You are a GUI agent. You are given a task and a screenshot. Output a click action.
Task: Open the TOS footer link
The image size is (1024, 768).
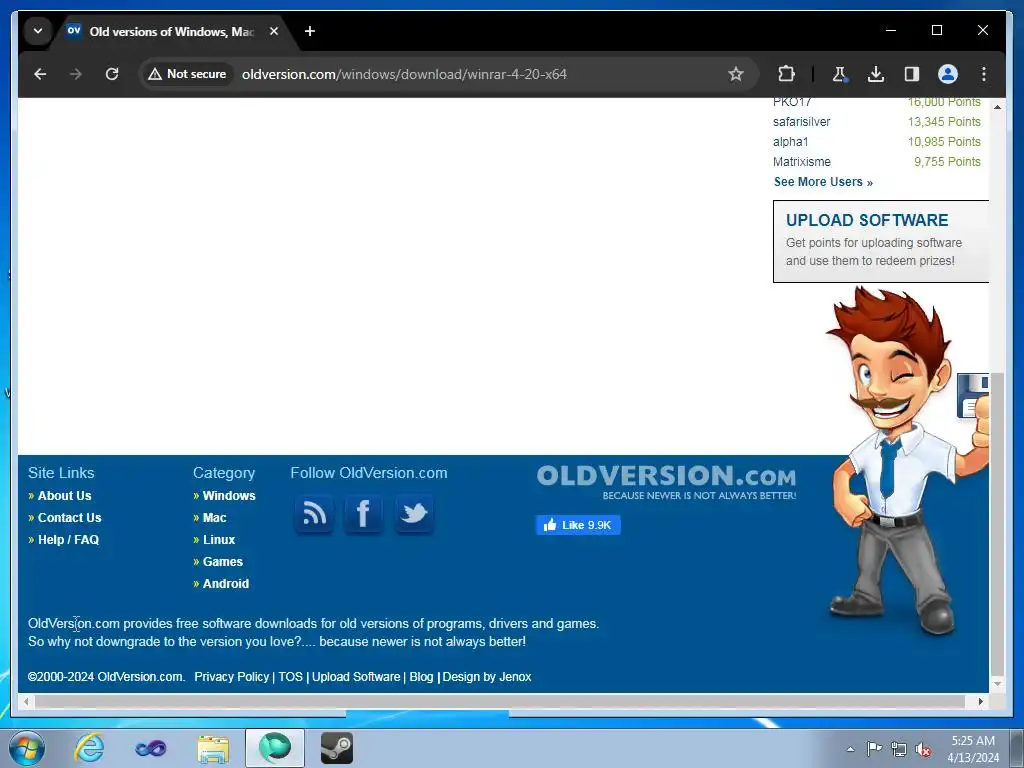pyautogui.click(x=290, y=677)
